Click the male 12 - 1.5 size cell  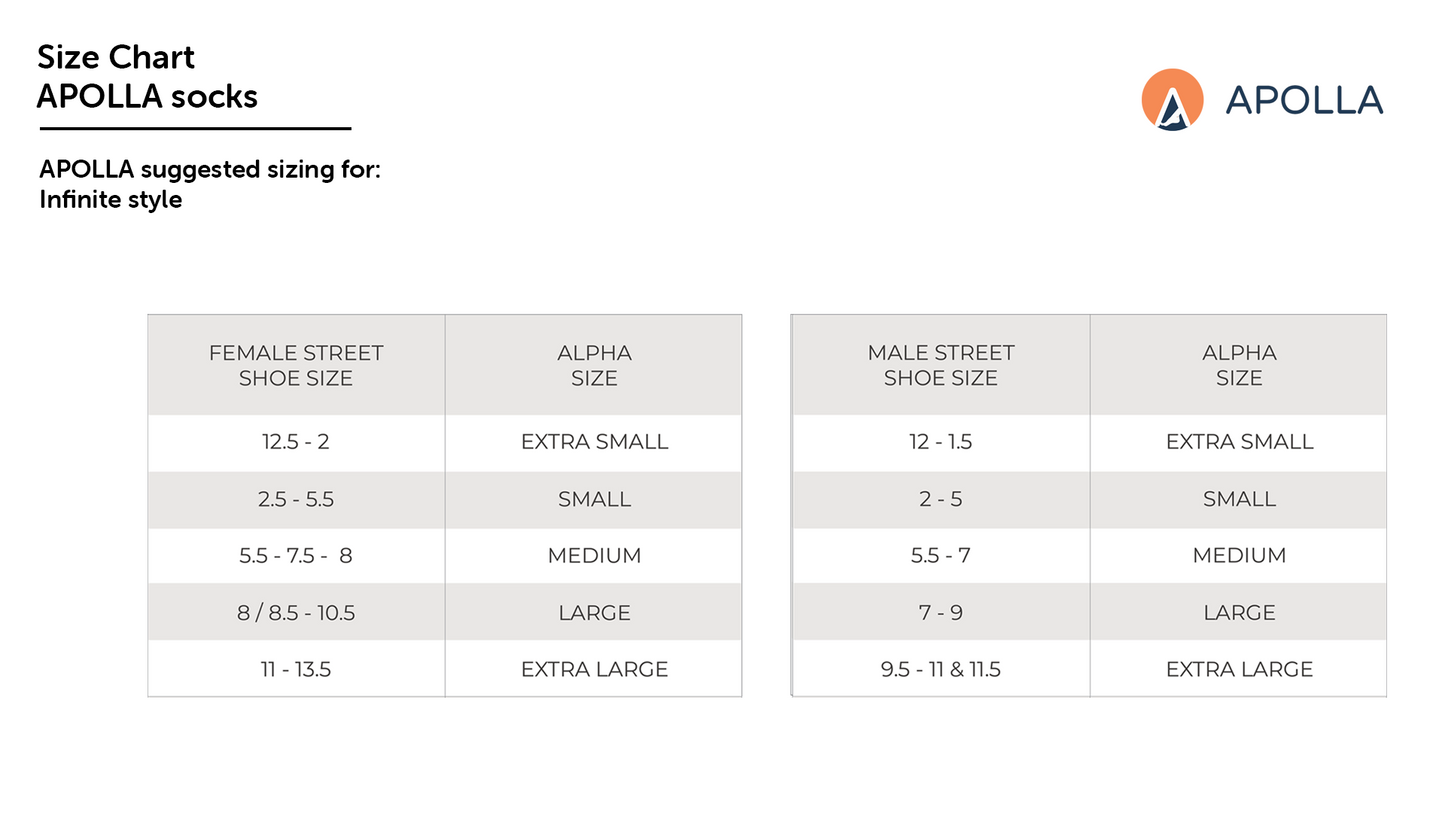click(x=941, y=442)
